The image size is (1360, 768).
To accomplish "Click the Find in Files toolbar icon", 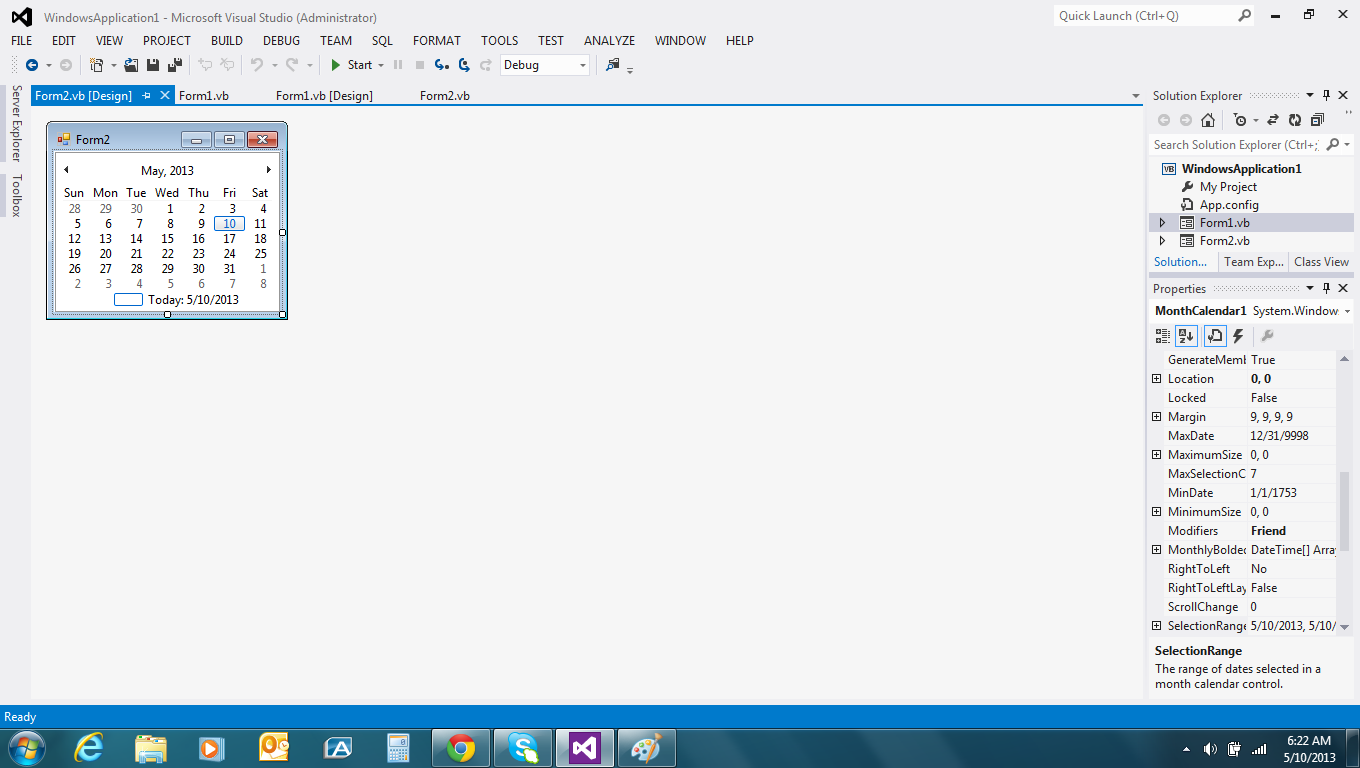I will coord(613,65).
